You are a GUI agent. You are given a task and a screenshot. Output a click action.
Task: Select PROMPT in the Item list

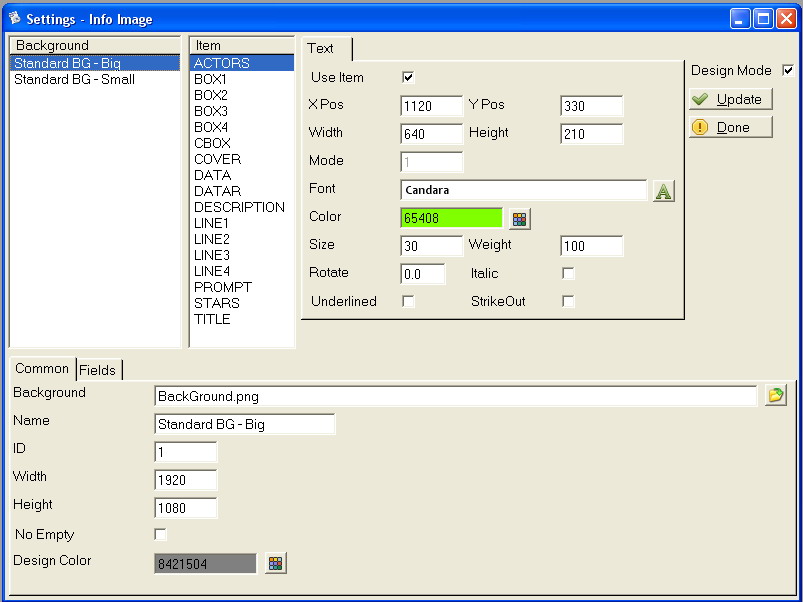pyautogui.click(x=242, y=287)
